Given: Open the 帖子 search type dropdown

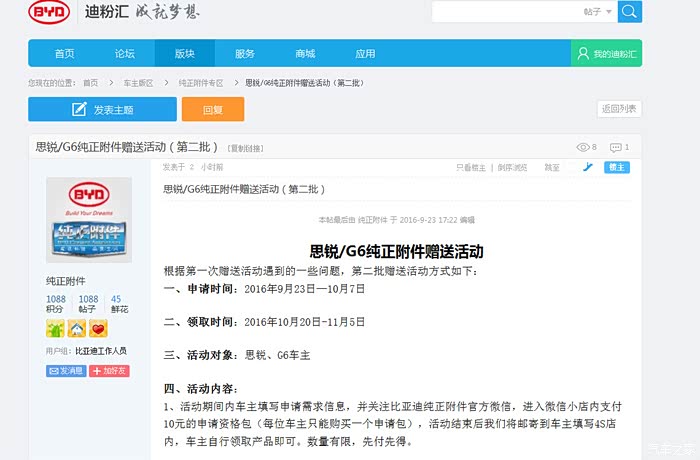Looking at the screenshot, I should pos(597,12).
